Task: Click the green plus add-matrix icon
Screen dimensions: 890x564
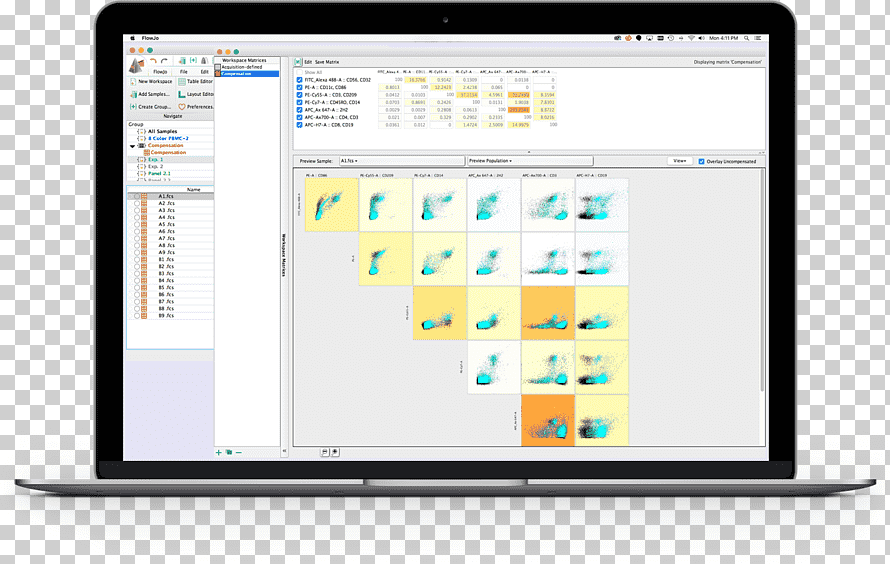Action: click(219, 452)
